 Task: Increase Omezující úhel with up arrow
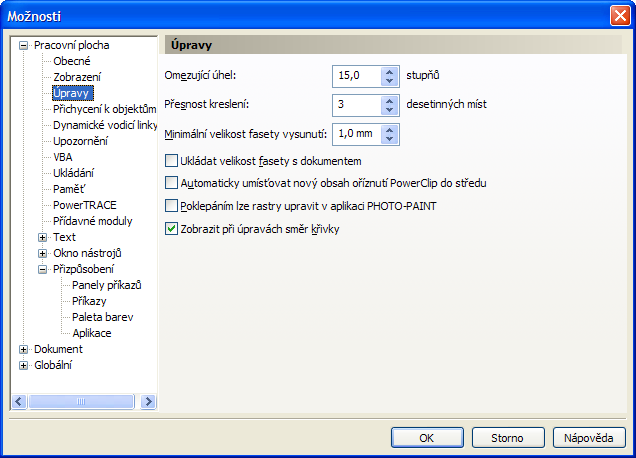389,72
